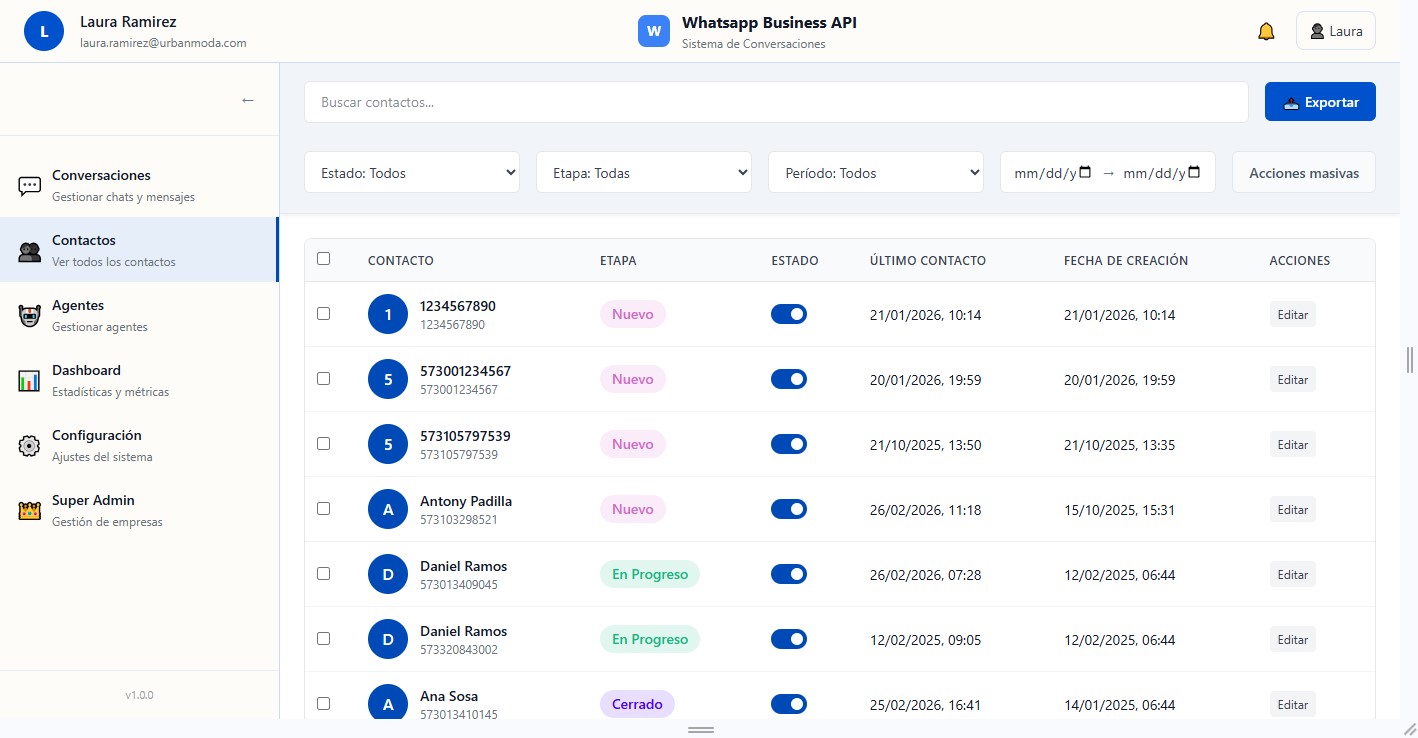The height and width of the screenshot is (738, 1418).
Task: Open start date calendar picker icon
Action: pyautogui.click(x=1086, y=172)
